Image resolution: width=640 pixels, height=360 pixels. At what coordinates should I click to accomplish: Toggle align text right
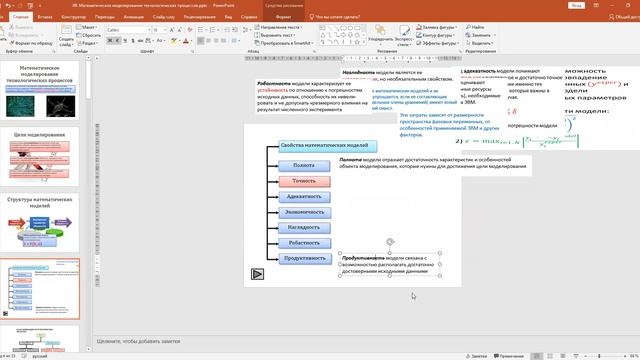(x=216, y=40)
